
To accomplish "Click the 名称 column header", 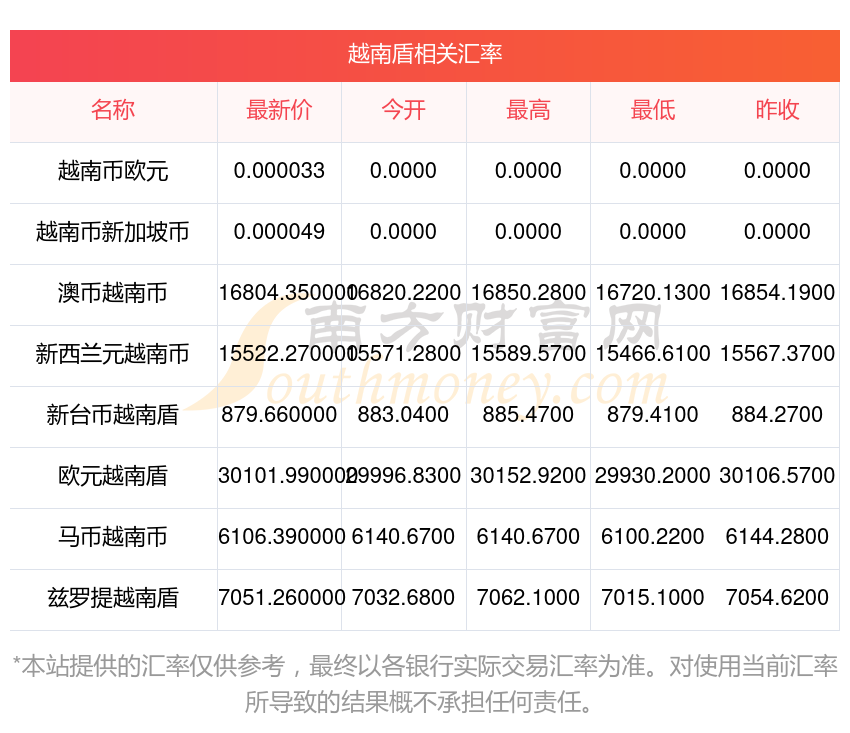I will tap(113, 110).
